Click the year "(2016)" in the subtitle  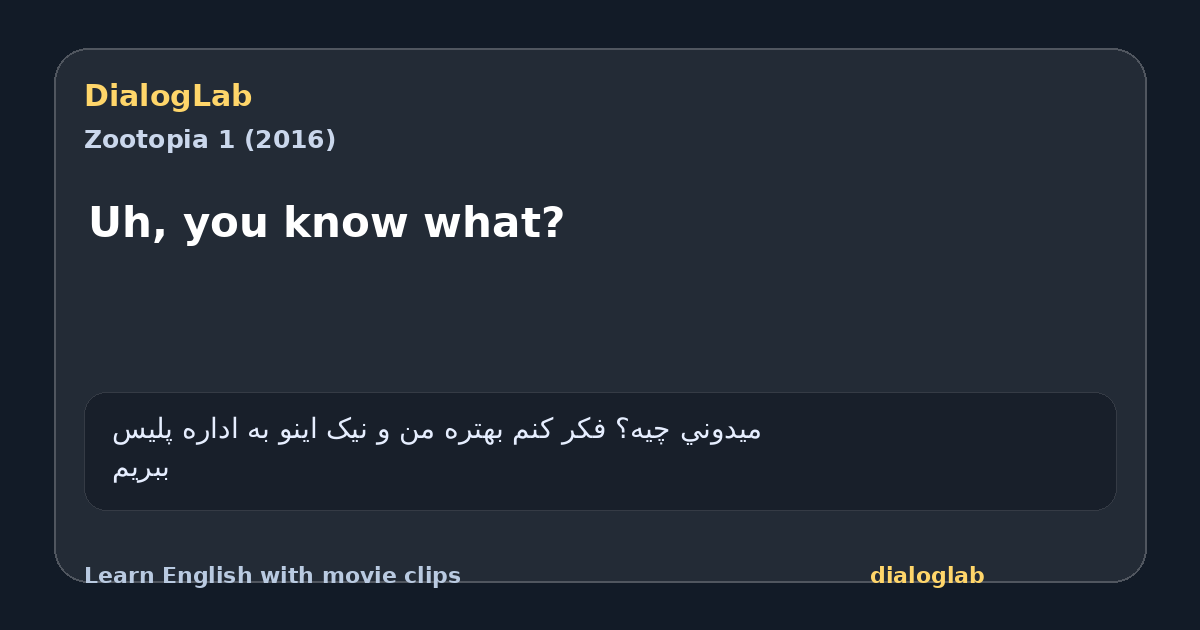point(289,140)
